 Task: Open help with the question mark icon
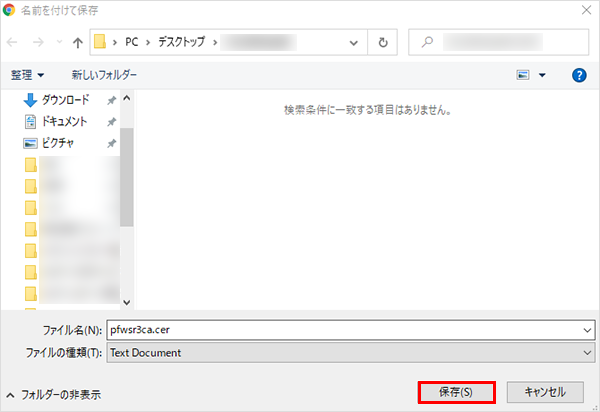(x=579, y=75)
